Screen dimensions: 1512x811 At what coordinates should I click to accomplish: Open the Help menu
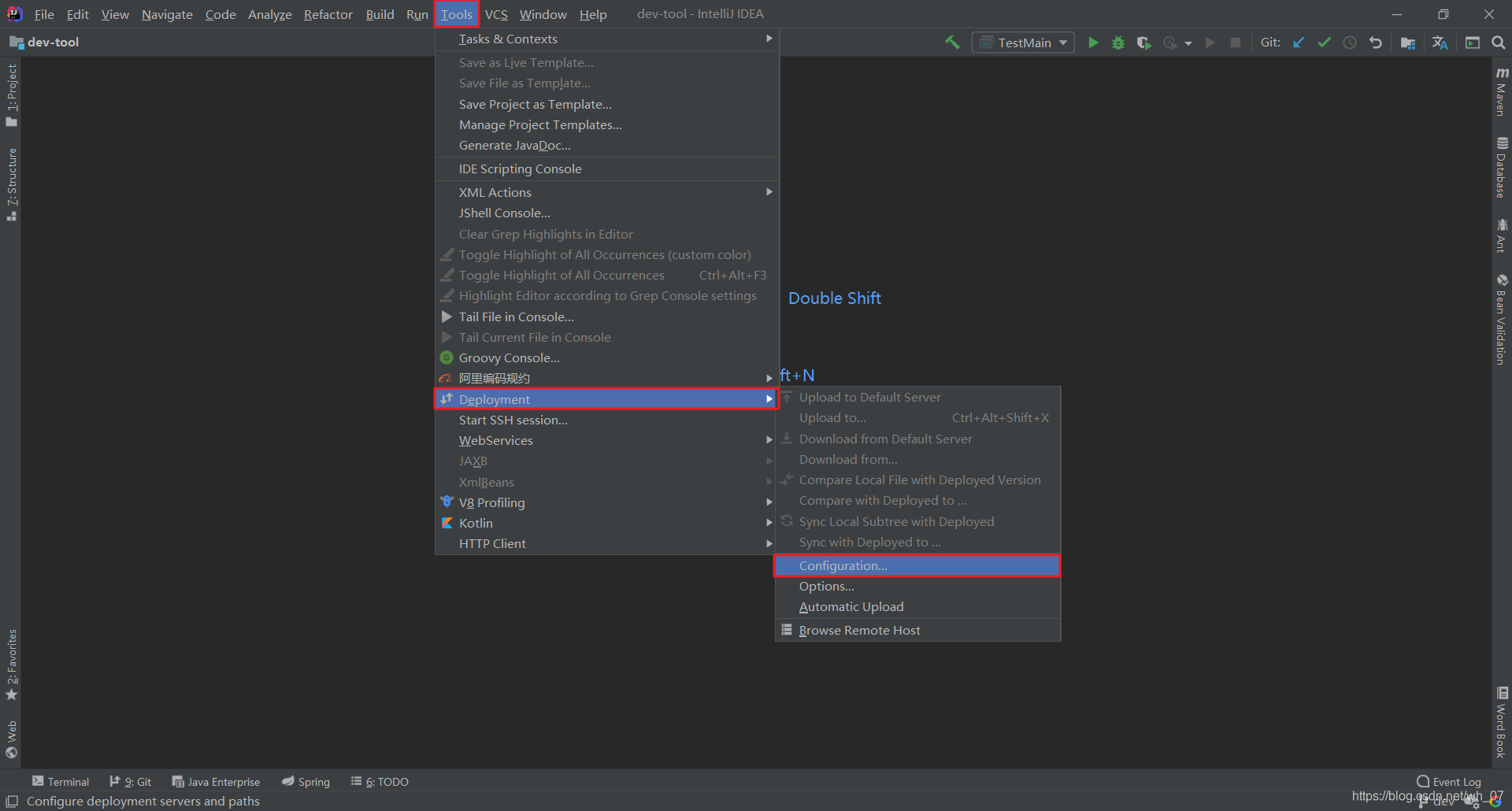point(593,14)
